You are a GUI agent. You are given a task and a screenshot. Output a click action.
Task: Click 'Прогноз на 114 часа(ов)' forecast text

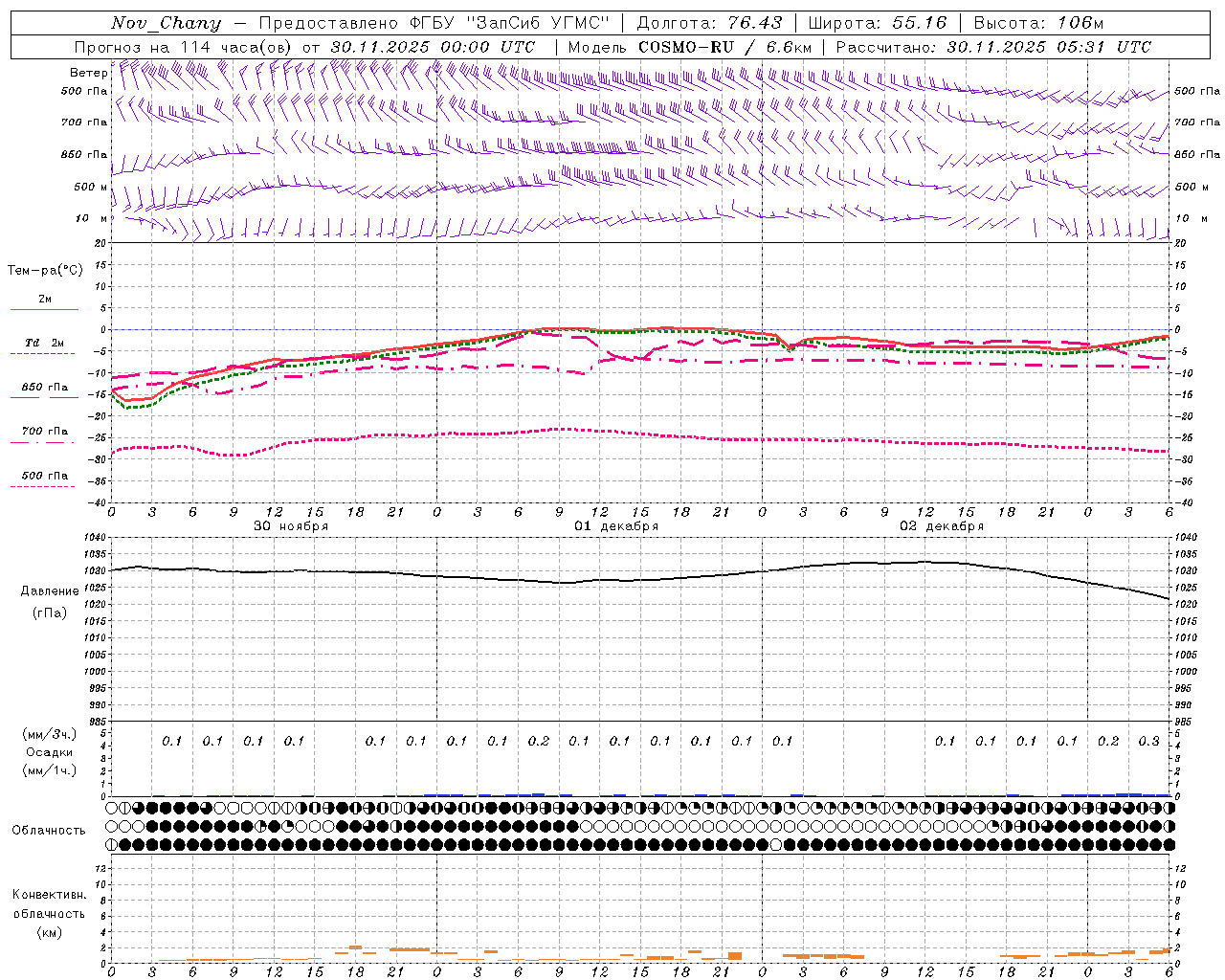click(x=185, y=47)
